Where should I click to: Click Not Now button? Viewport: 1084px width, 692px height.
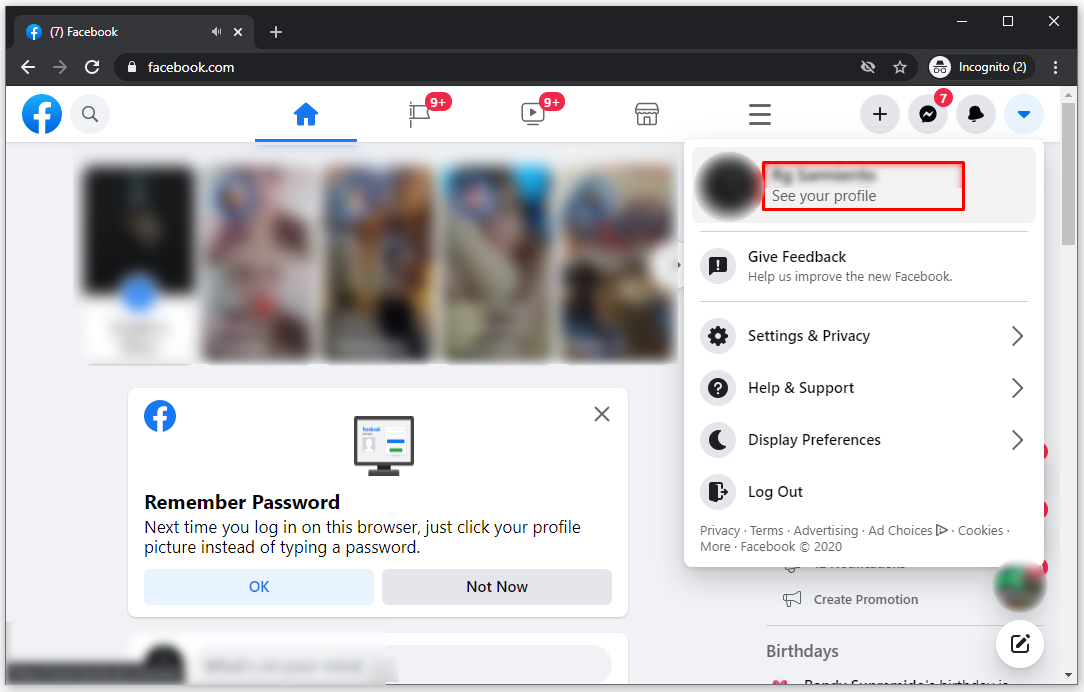click(x=496, y=587)
